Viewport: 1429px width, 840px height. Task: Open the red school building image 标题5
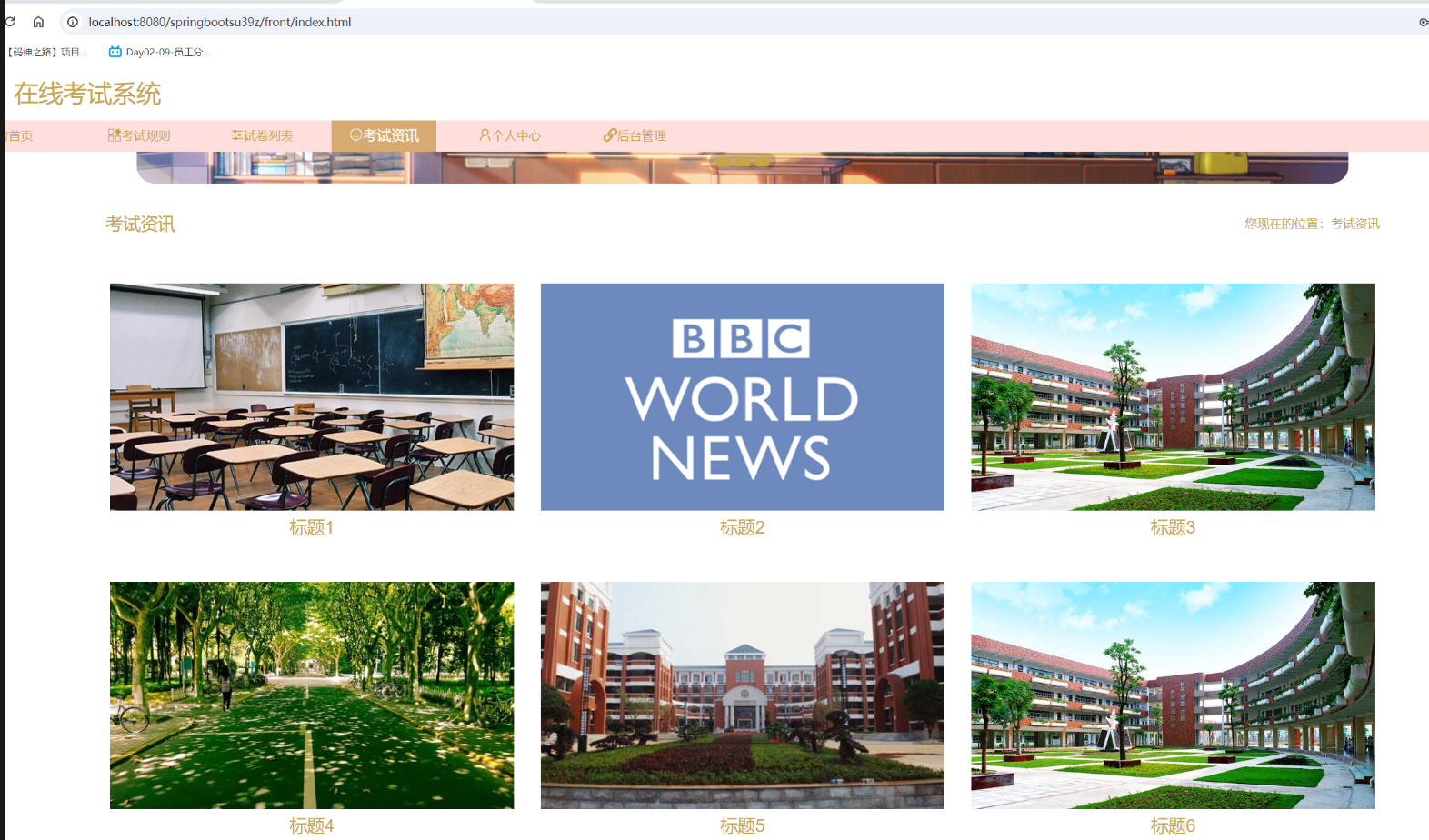[742, 695]
